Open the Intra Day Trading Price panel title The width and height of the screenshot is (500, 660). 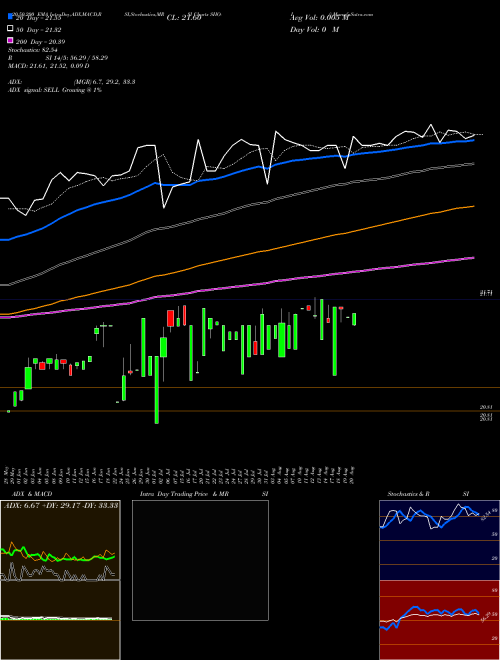pos(184,494)
